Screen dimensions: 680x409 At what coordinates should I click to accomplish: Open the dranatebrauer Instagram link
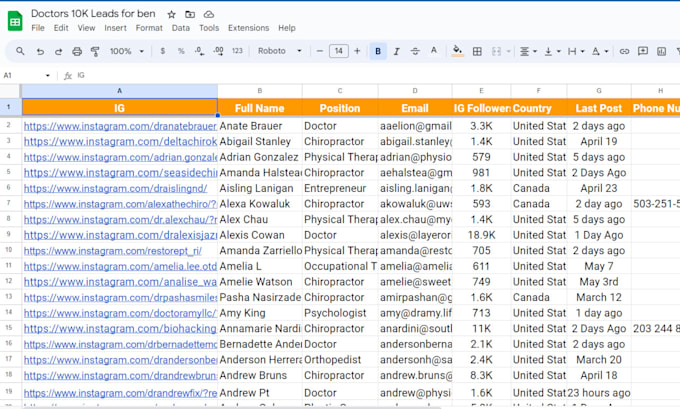[x=120, y=126]
